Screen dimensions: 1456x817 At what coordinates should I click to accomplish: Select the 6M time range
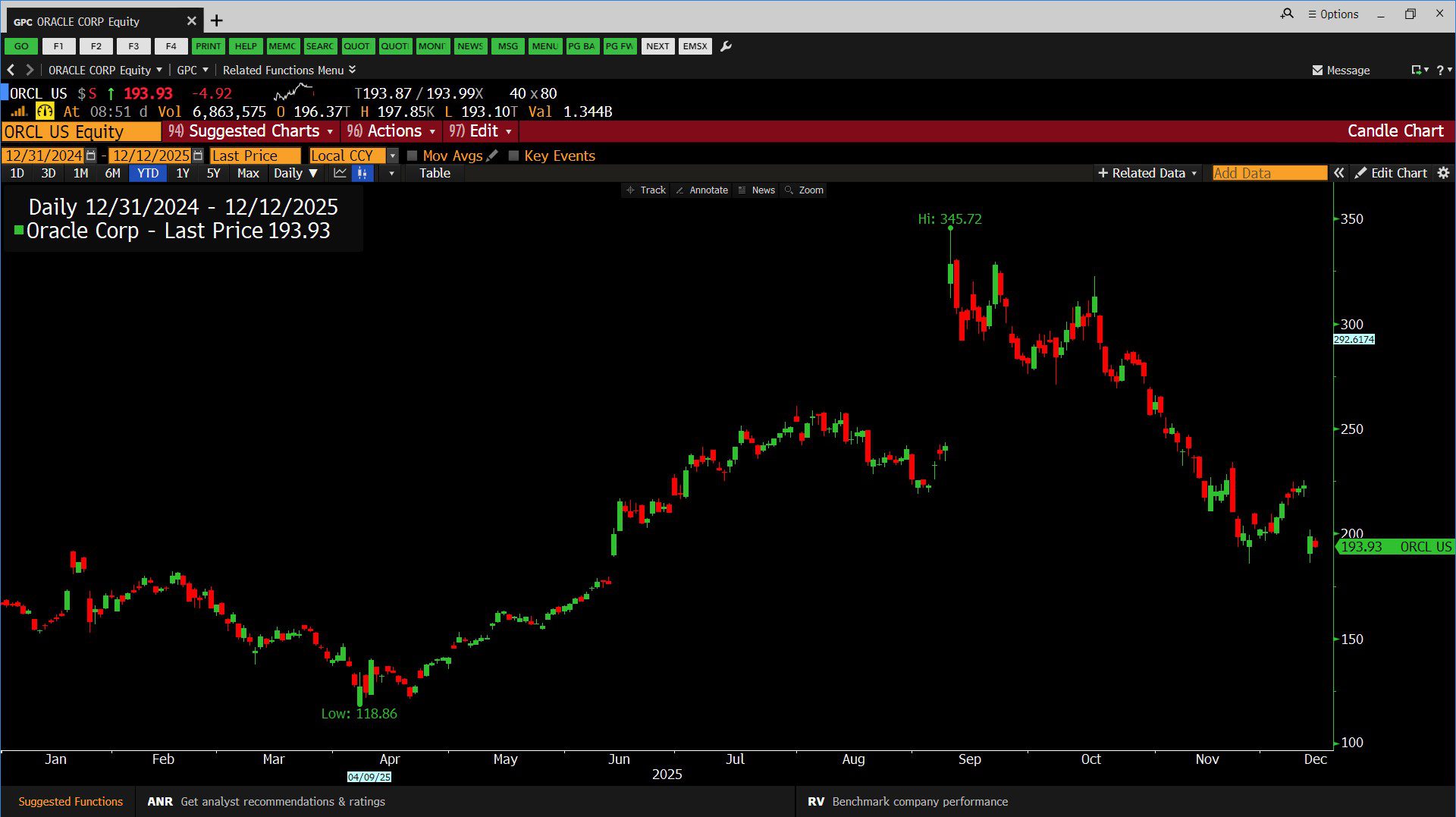[113, 173]
